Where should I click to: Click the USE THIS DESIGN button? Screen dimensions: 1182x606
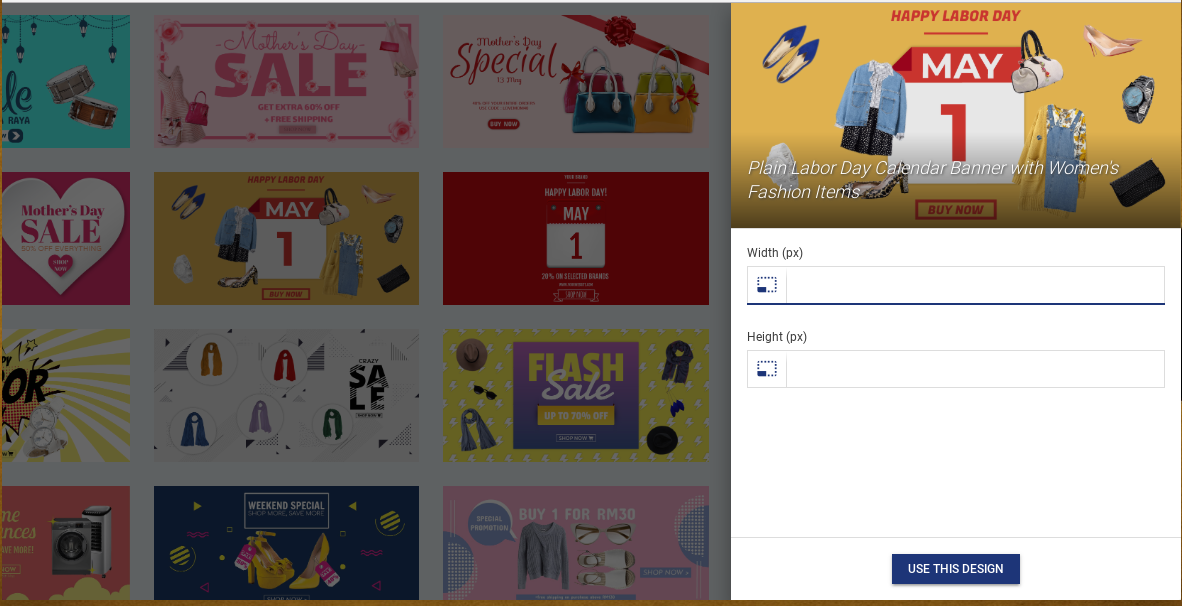(x=955, y=569)
